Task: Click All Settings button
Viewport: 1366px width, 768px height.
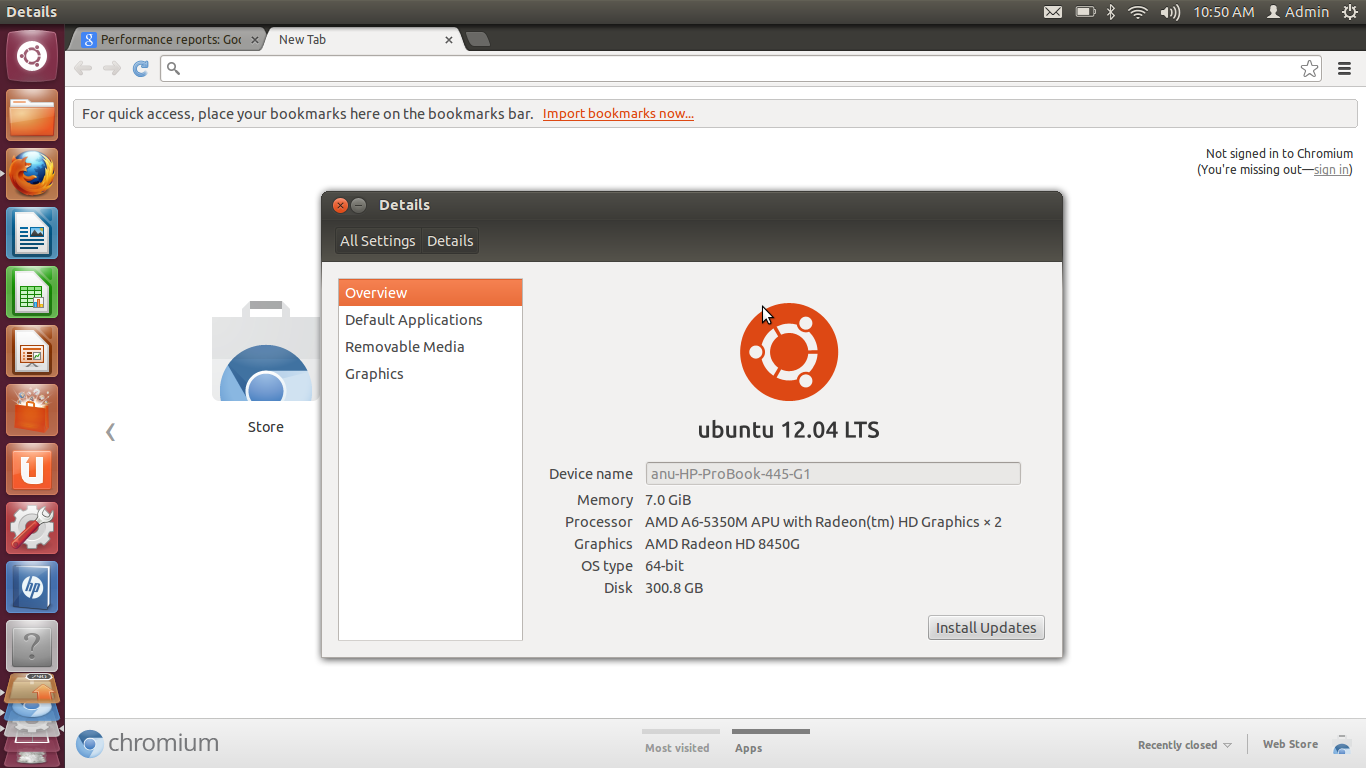Action: [377, 241]
